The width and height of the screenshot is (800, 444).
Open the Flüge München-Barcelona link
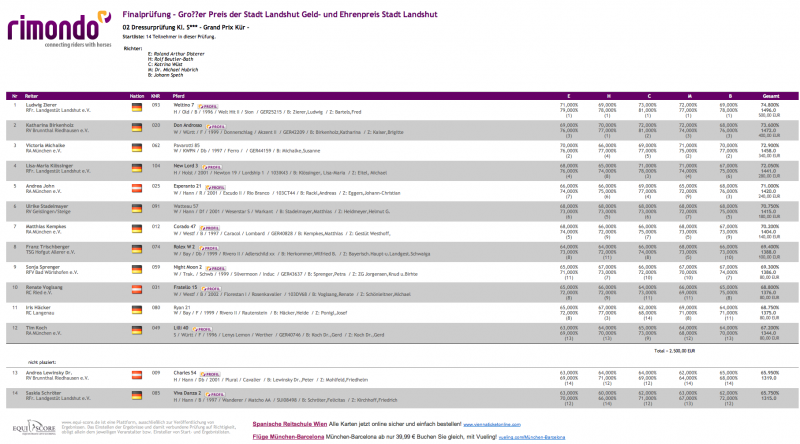288,437
